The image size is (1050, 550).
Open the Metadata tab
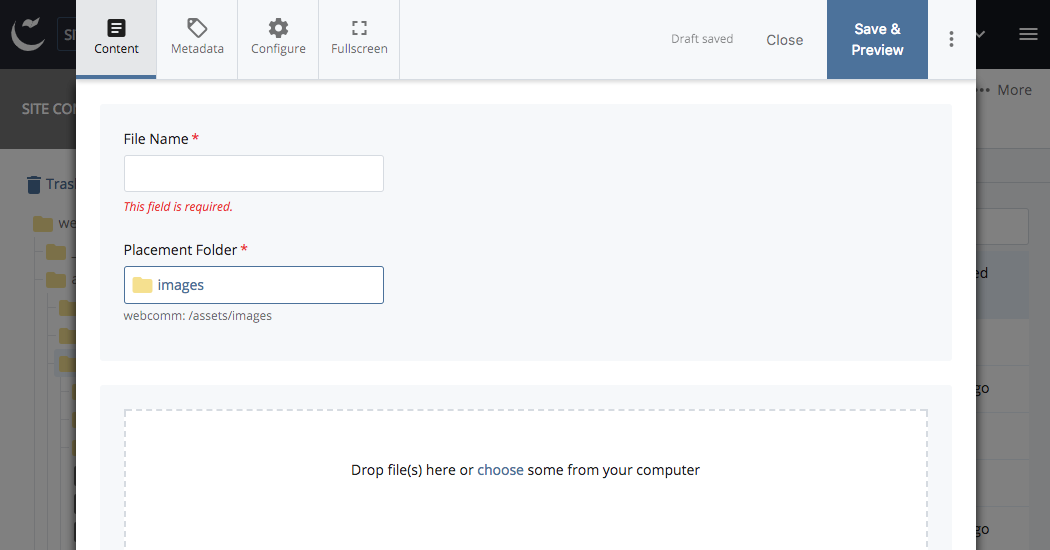click(197, 39)
